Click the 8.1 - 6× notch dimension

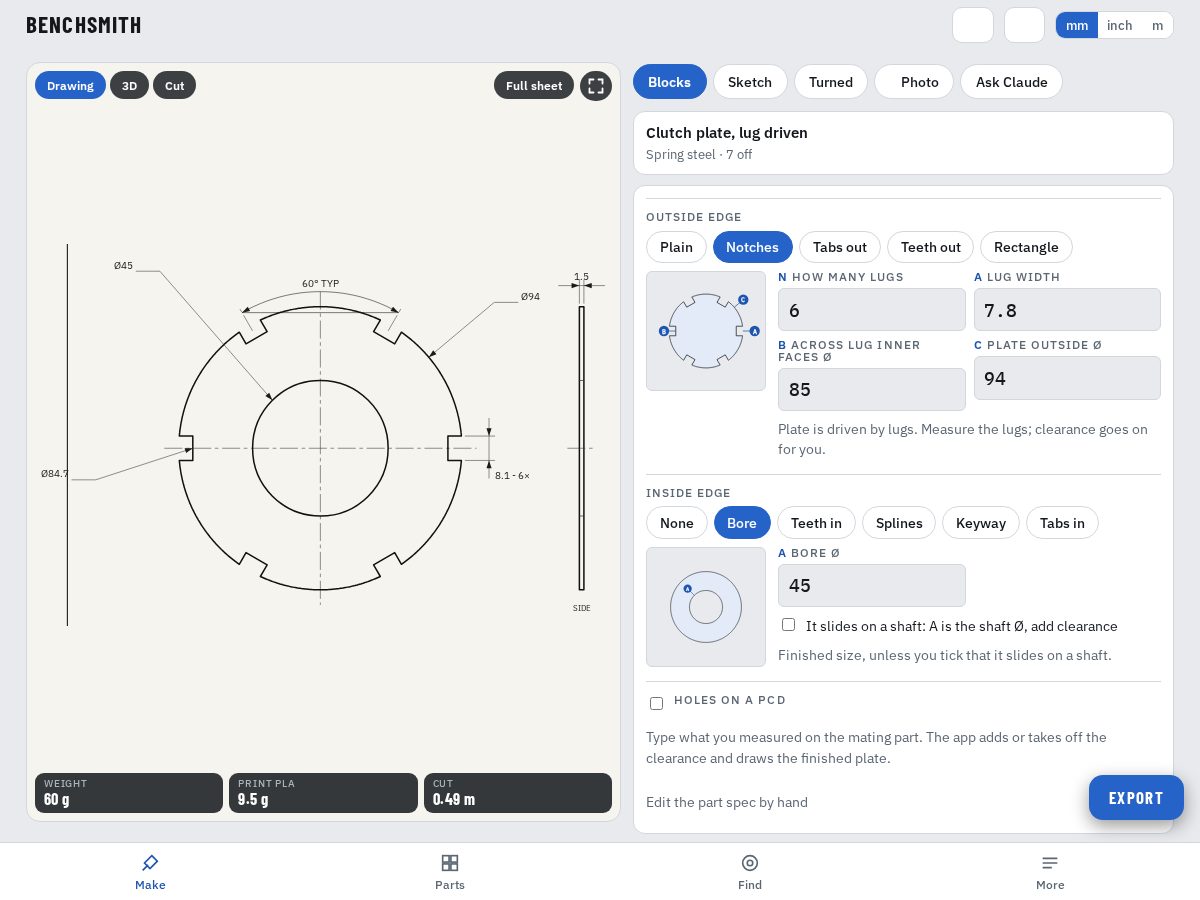pos(512,475)
